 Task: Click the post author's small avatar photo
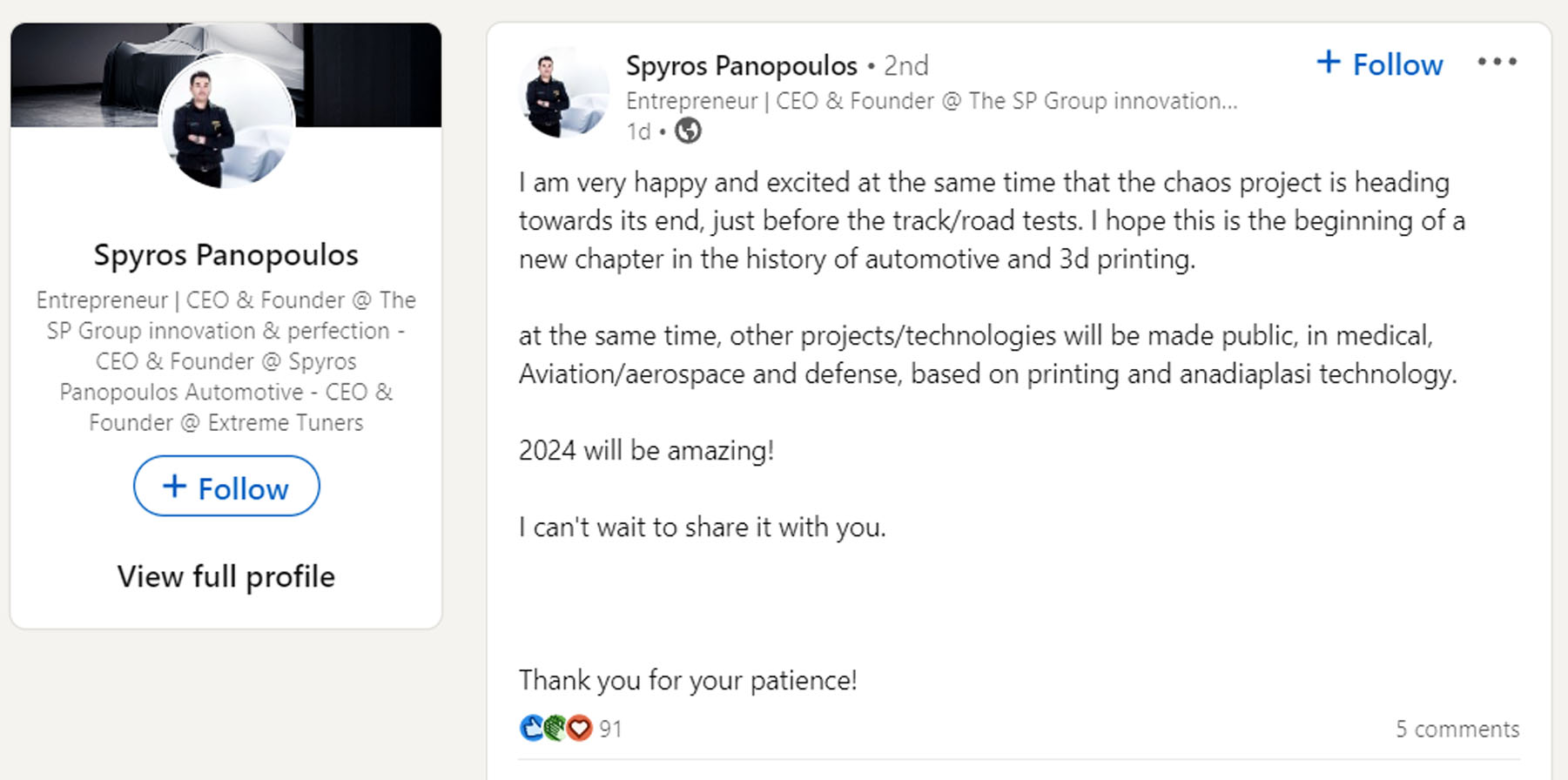pos(564,92)
